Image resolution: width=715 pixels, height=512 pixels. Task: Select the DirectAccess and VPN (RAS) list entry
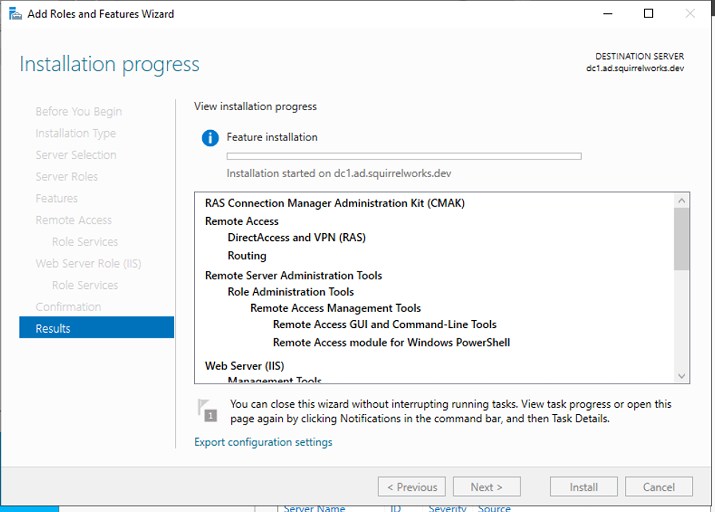[297, 238]
